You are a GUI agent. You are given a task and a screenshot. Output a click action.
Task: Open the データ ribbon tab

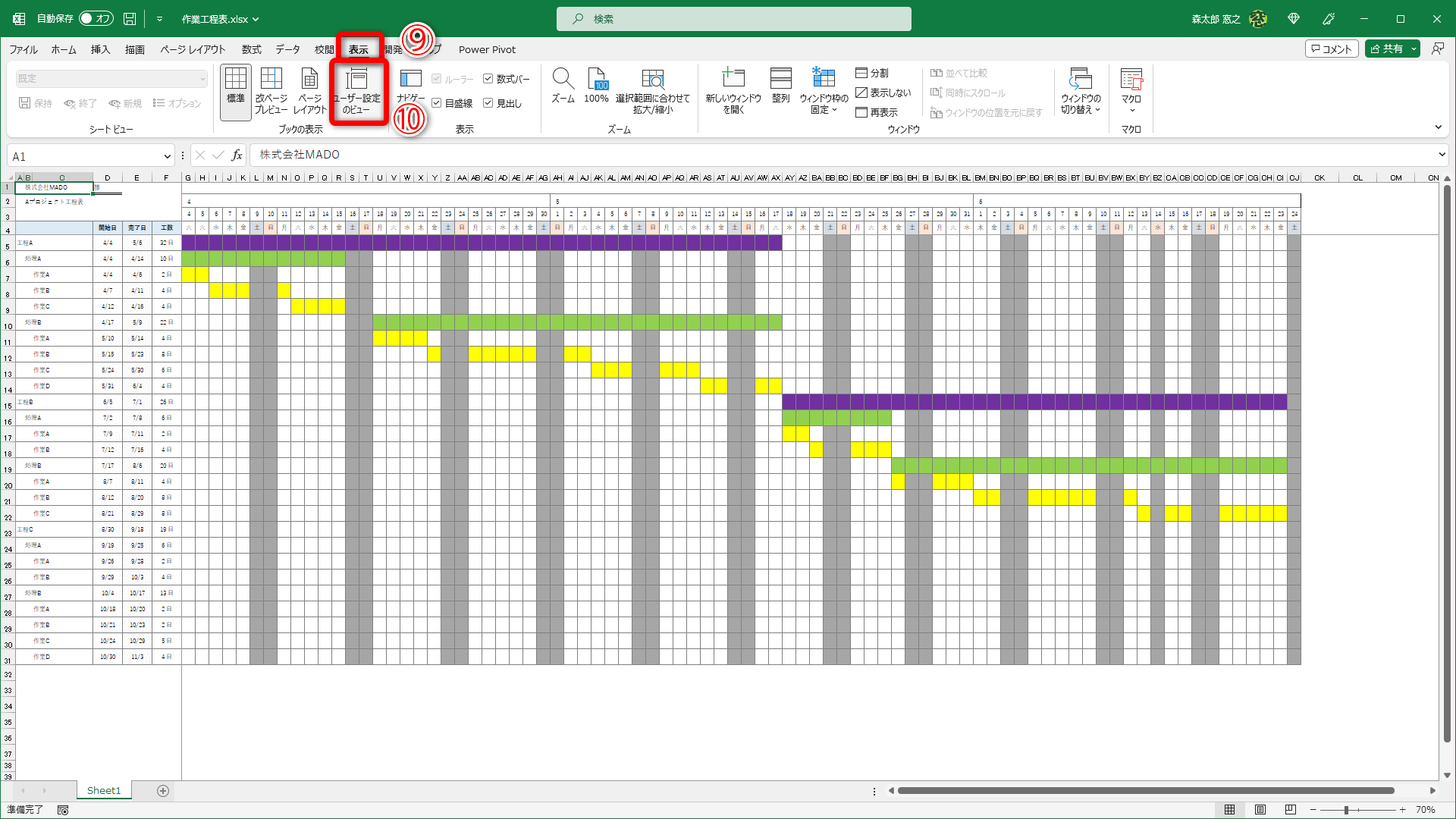click(x=287, y=49)
